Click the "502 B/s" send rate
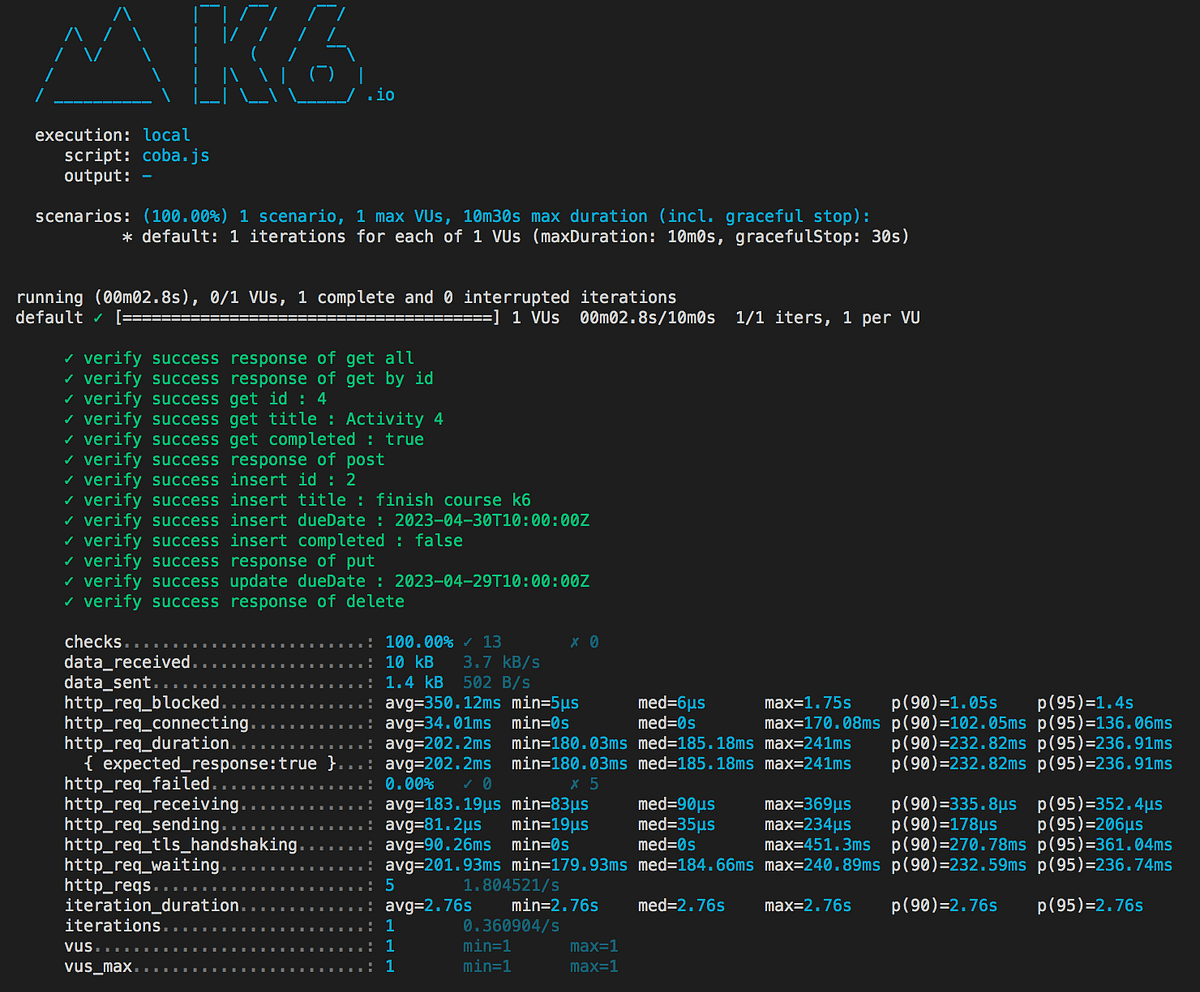 (x=497, y=682)
